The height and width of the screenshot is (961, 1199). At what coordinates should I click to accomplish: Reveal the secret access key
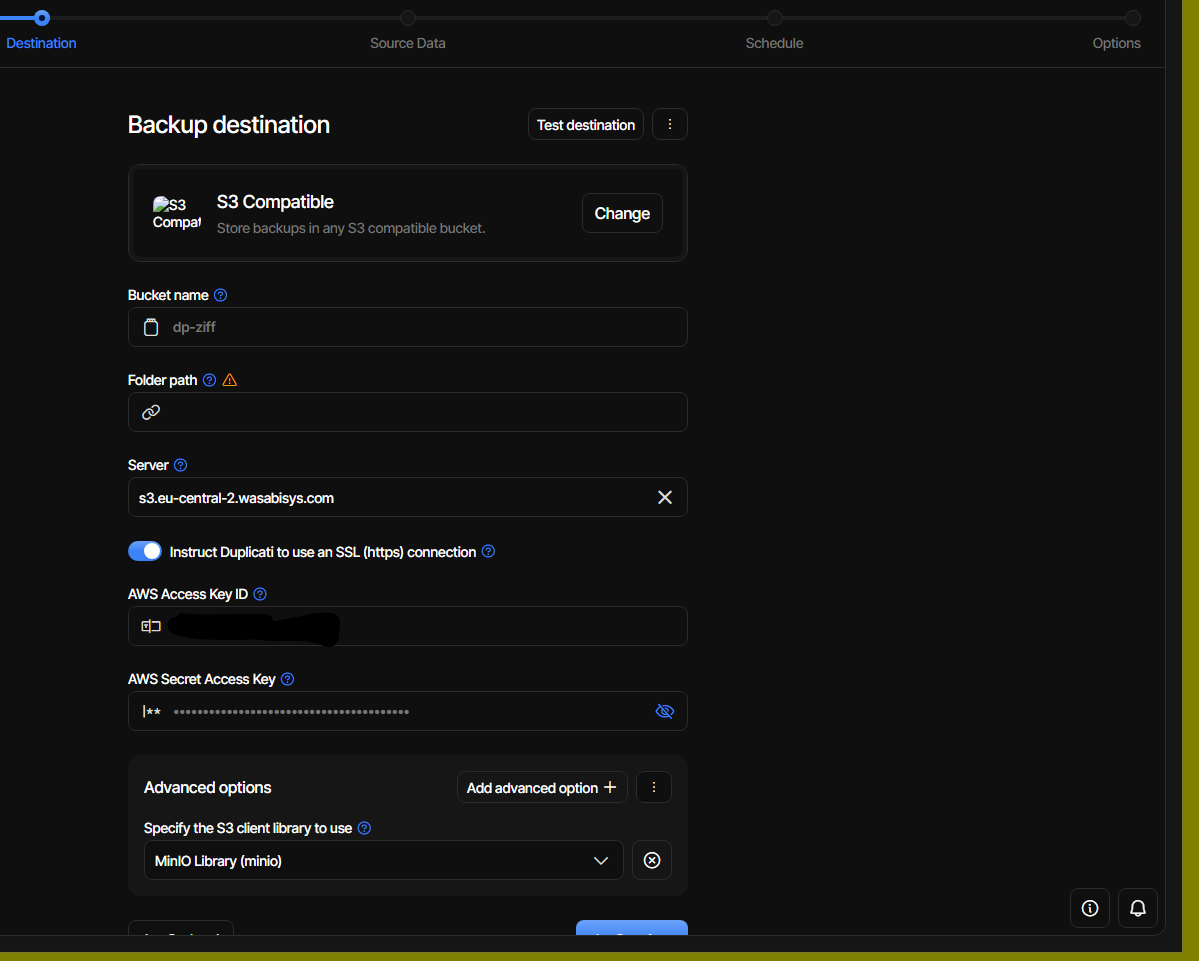coord(664,711)
